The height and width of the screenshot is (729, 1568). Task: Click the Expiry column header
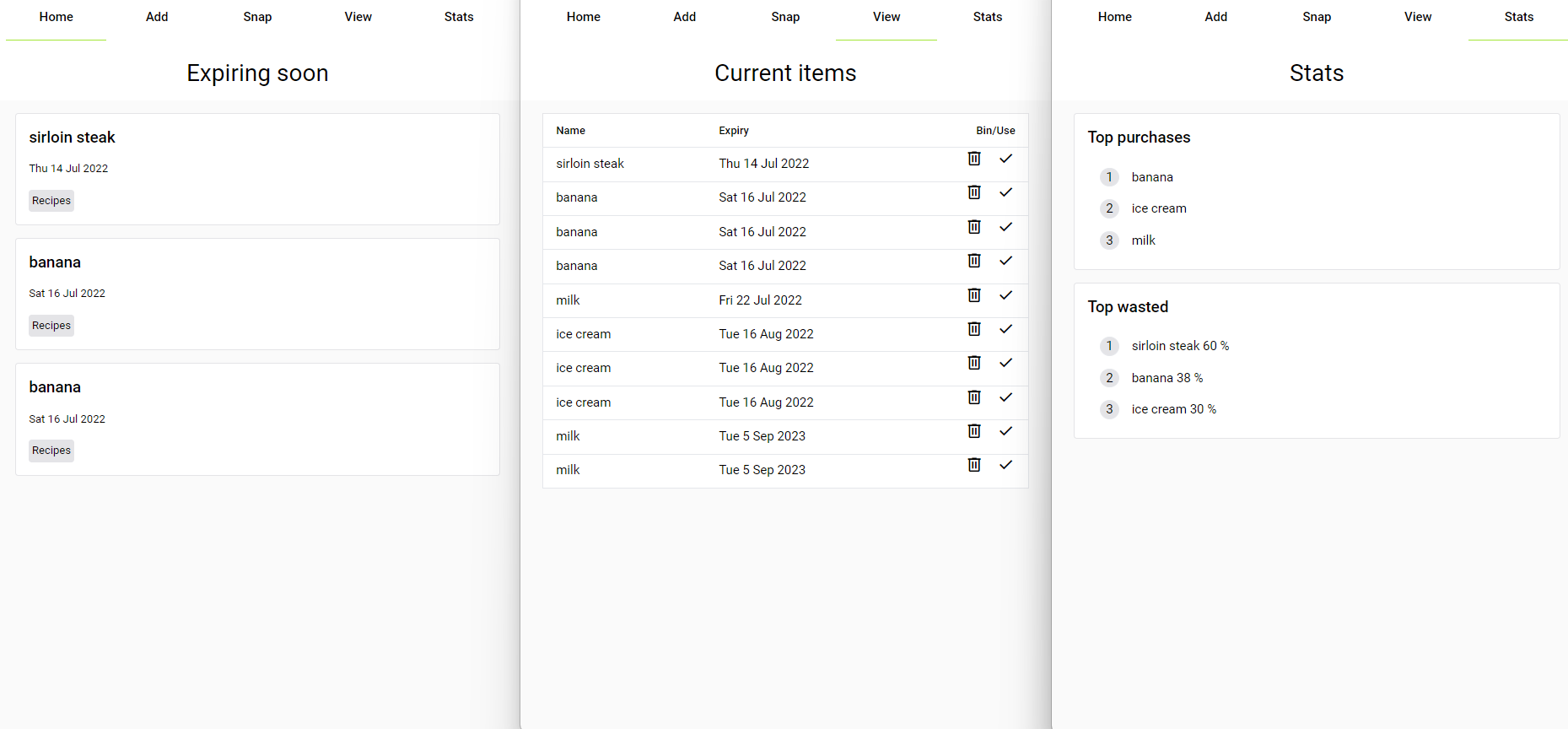734,131
